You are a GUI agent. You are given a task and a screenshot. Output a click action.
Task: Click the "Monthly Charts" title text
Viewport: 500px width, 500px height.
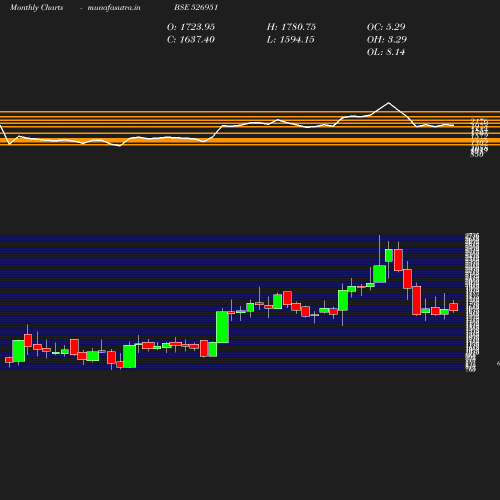(x=36, y=7)
